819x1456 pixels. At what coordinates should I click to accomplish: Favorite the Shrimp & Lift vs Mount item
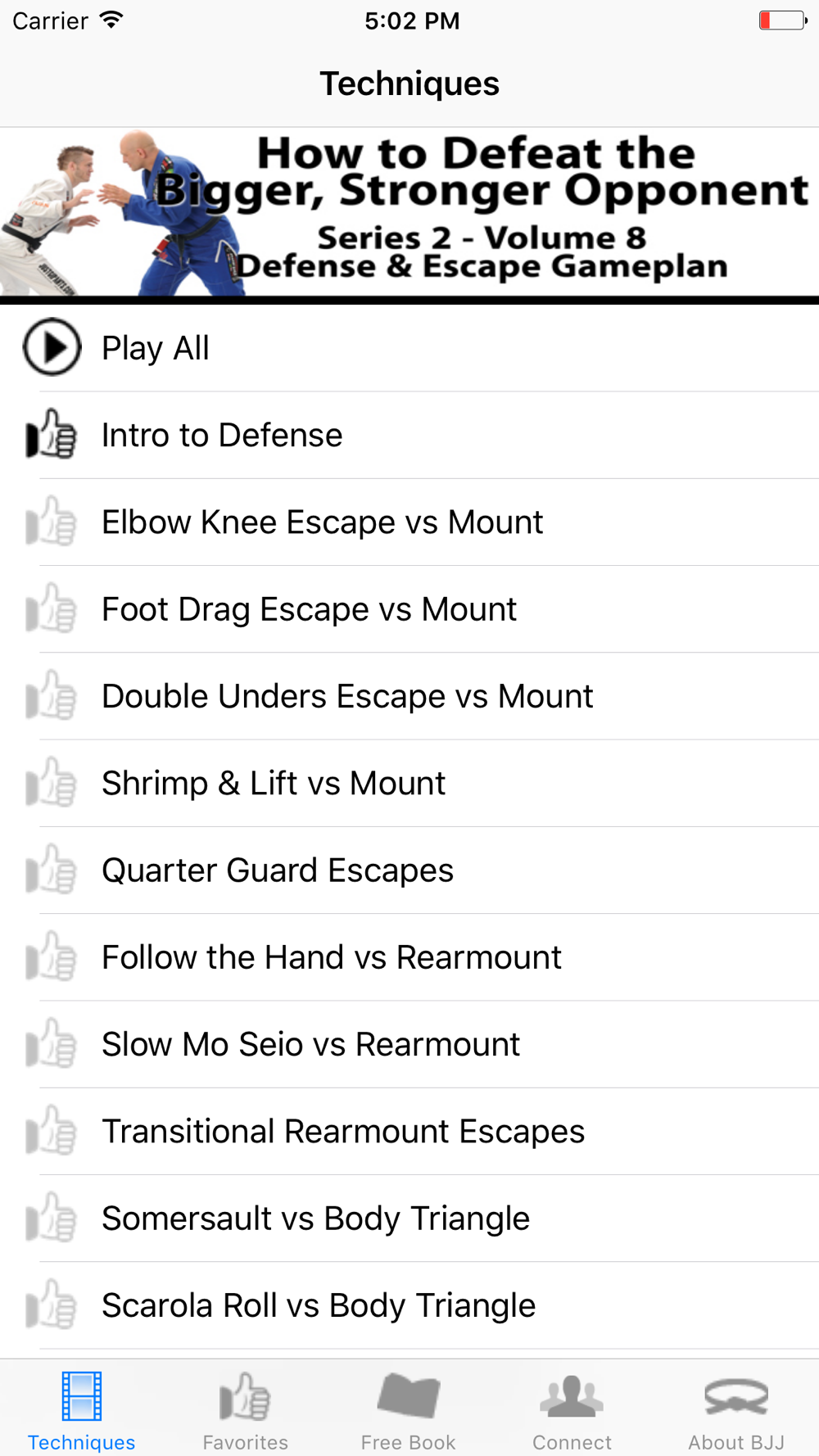(x=51, y=782)
